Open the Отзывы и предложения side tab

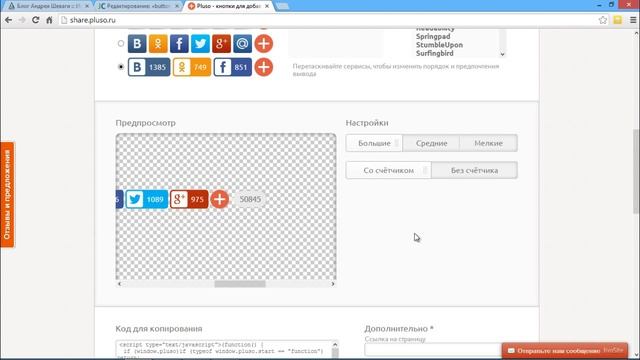7,194
